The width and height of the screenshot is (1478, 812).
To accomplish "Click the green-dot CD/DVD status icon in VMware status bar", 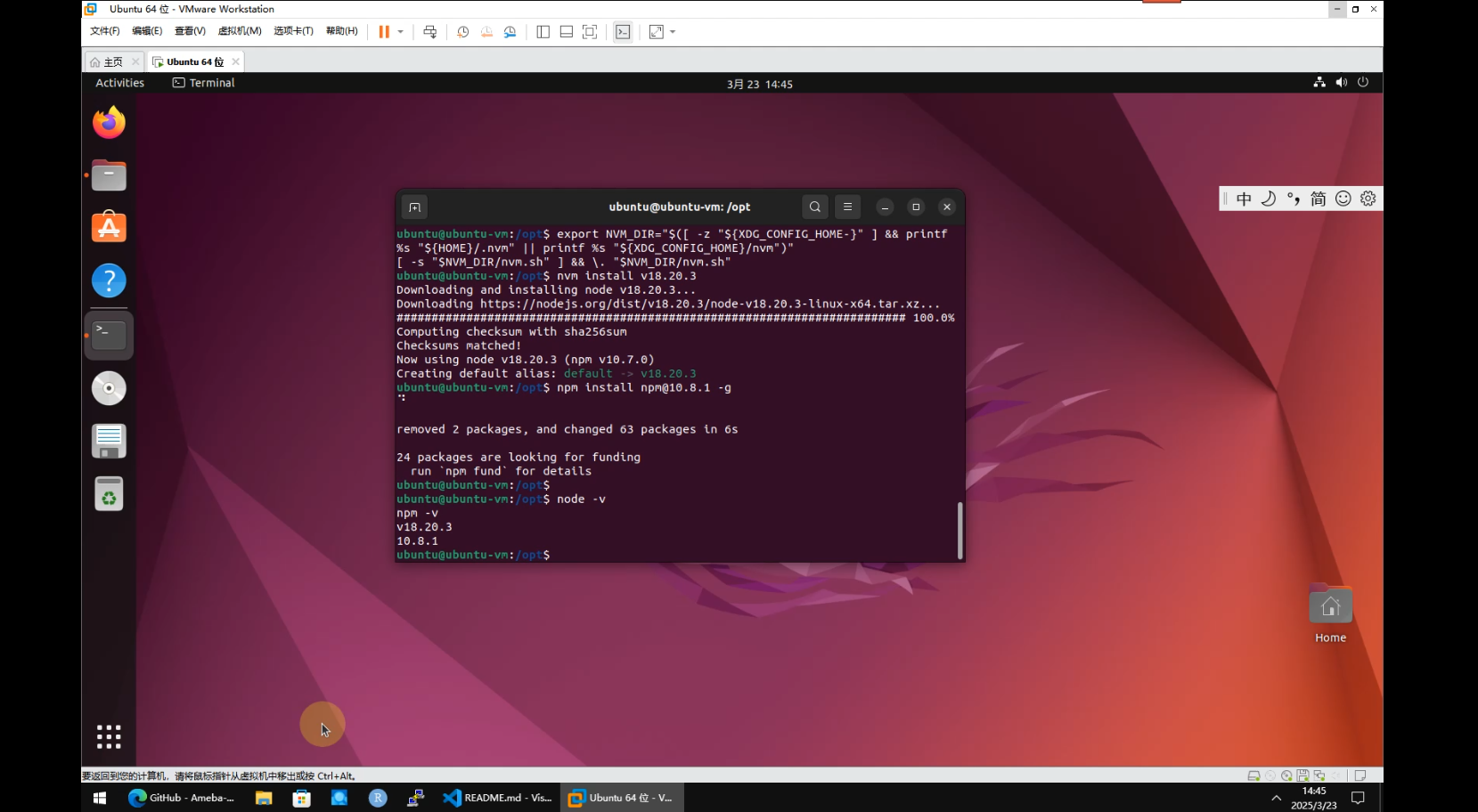I will (1286, 775).
